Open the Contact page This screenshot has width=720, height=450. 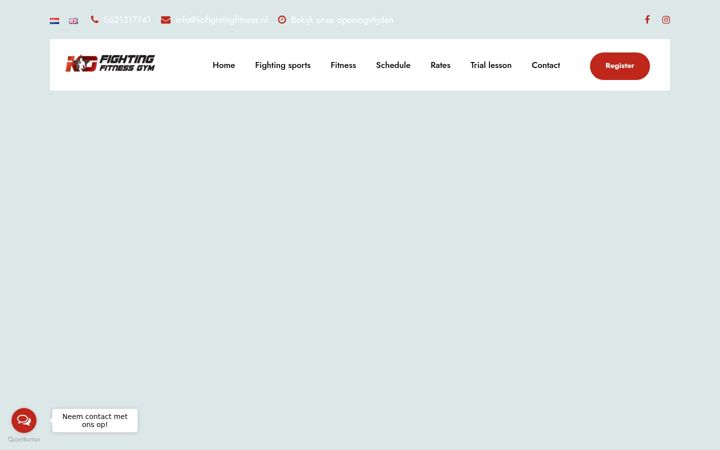tap(546, 65)
